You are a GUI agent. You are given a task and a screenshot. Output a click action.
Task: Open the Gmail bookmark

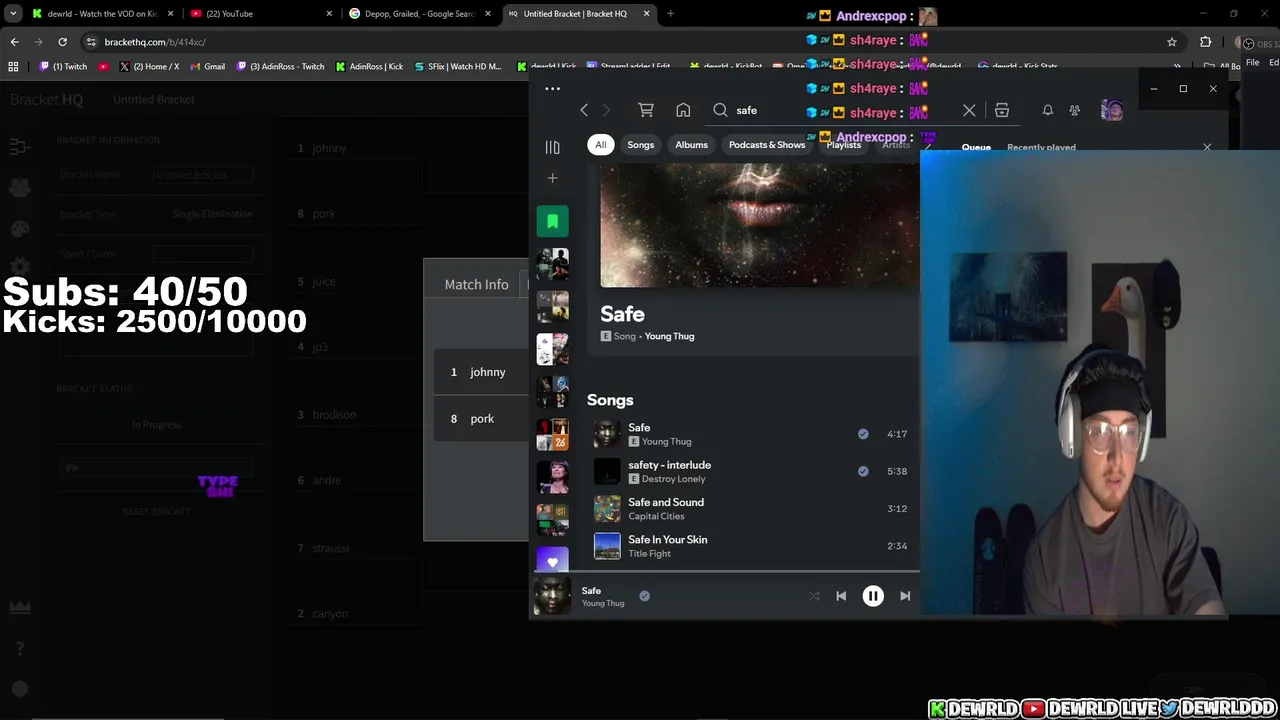[207, 66]
